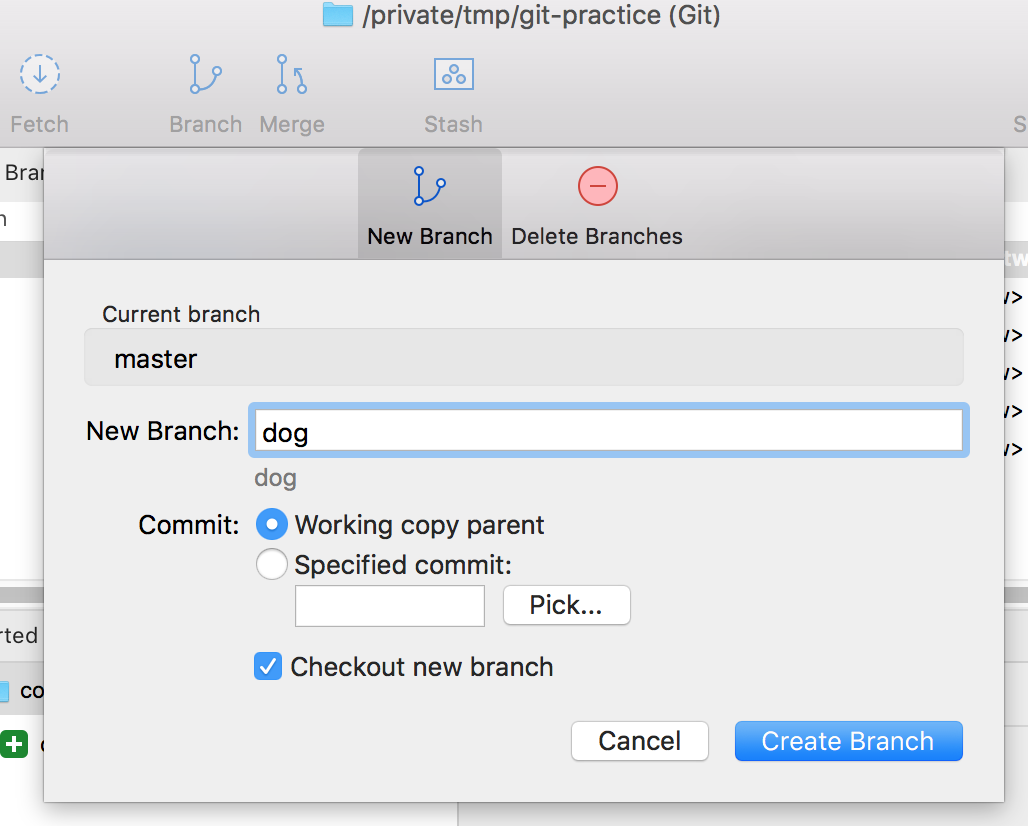The image size is (1028, 826).
Task: Open the Stash tool
Action: [453, 73]
